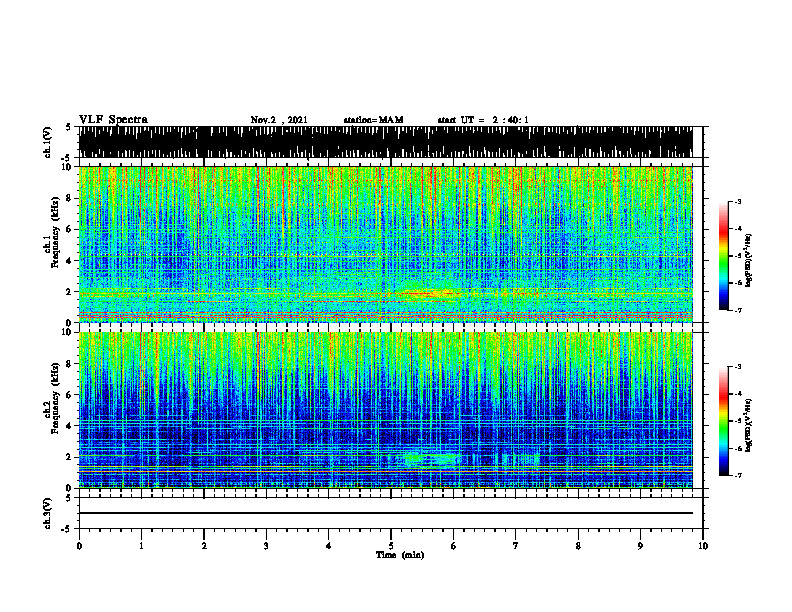Click the ch.2 spectrogram colorbar
This screenshot has height=612, width=792.
click(723, 421)
